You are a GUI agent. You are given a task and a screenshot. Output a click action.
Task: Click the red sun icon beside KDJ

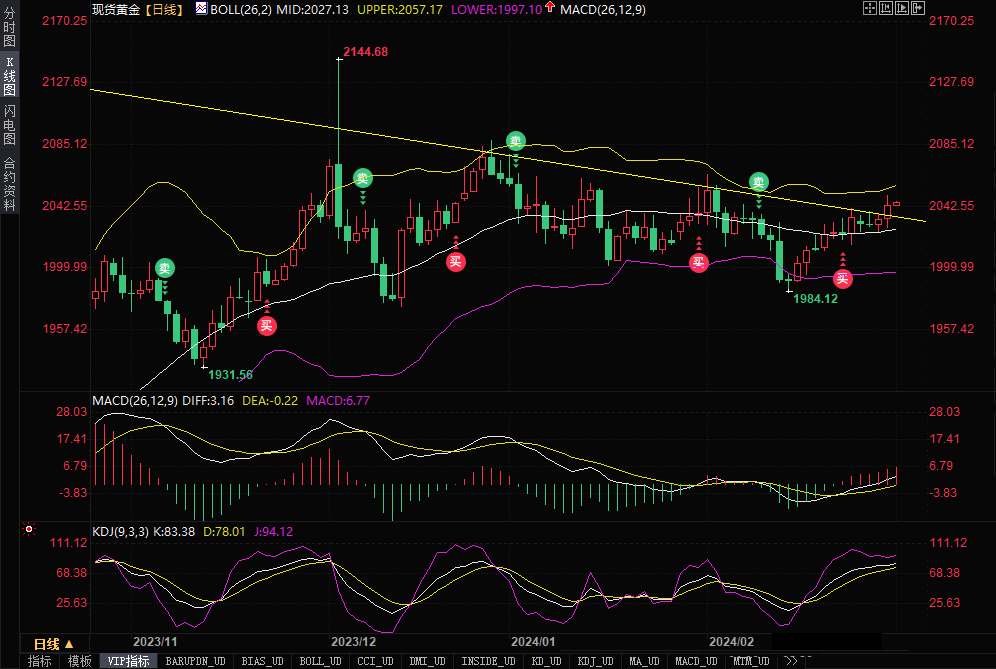click(29, 529)
